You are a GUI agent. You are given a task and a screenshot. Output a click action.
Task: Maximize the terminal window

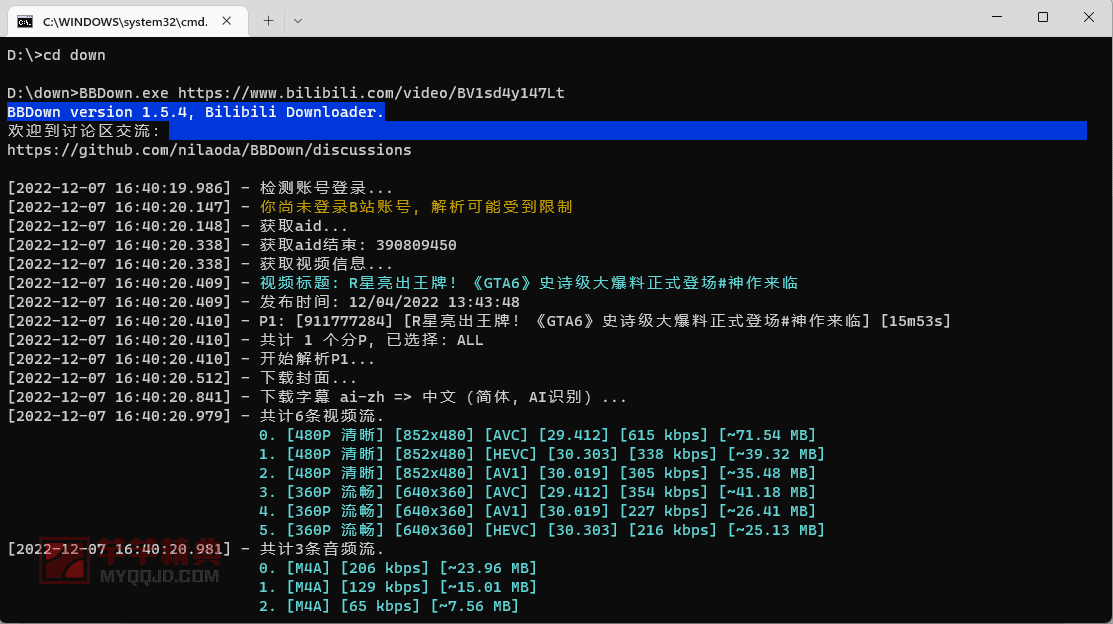(x=1043, y=17)
